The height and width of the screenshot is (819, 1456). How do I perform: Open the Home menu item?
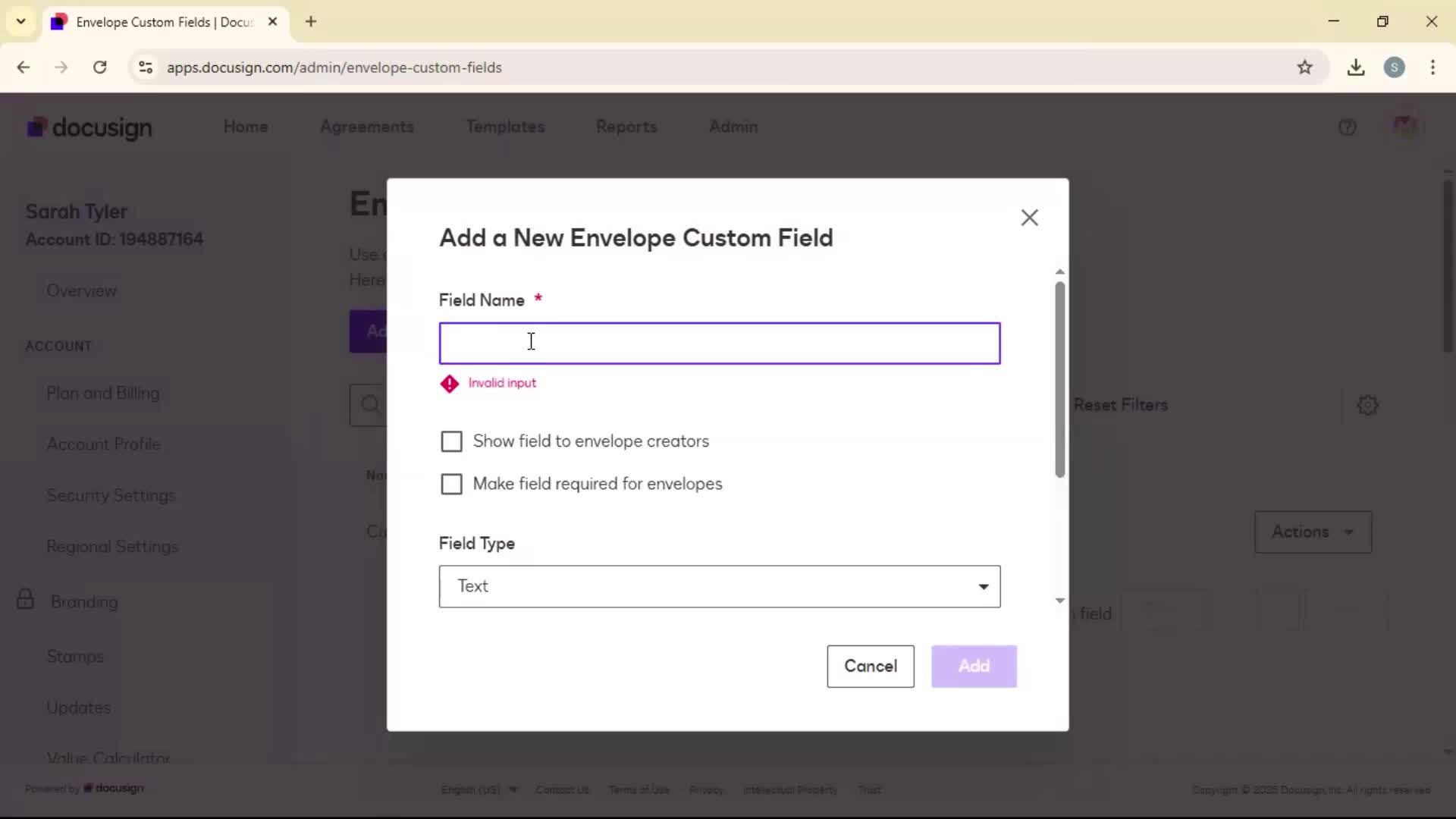point(246,127)
